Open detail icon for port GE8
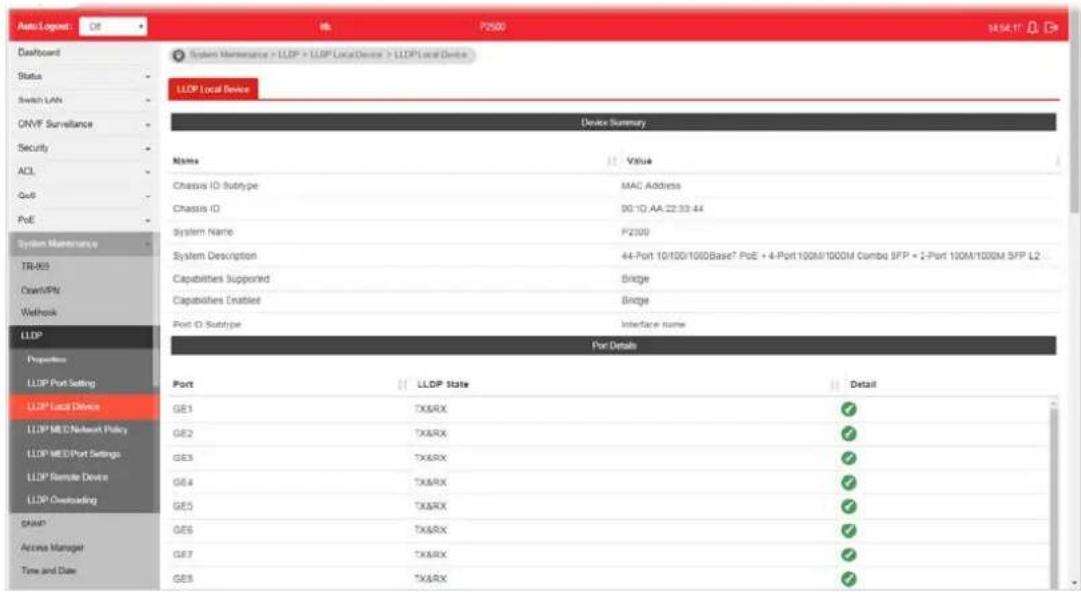1081x592 pixels. coord(849,579)
